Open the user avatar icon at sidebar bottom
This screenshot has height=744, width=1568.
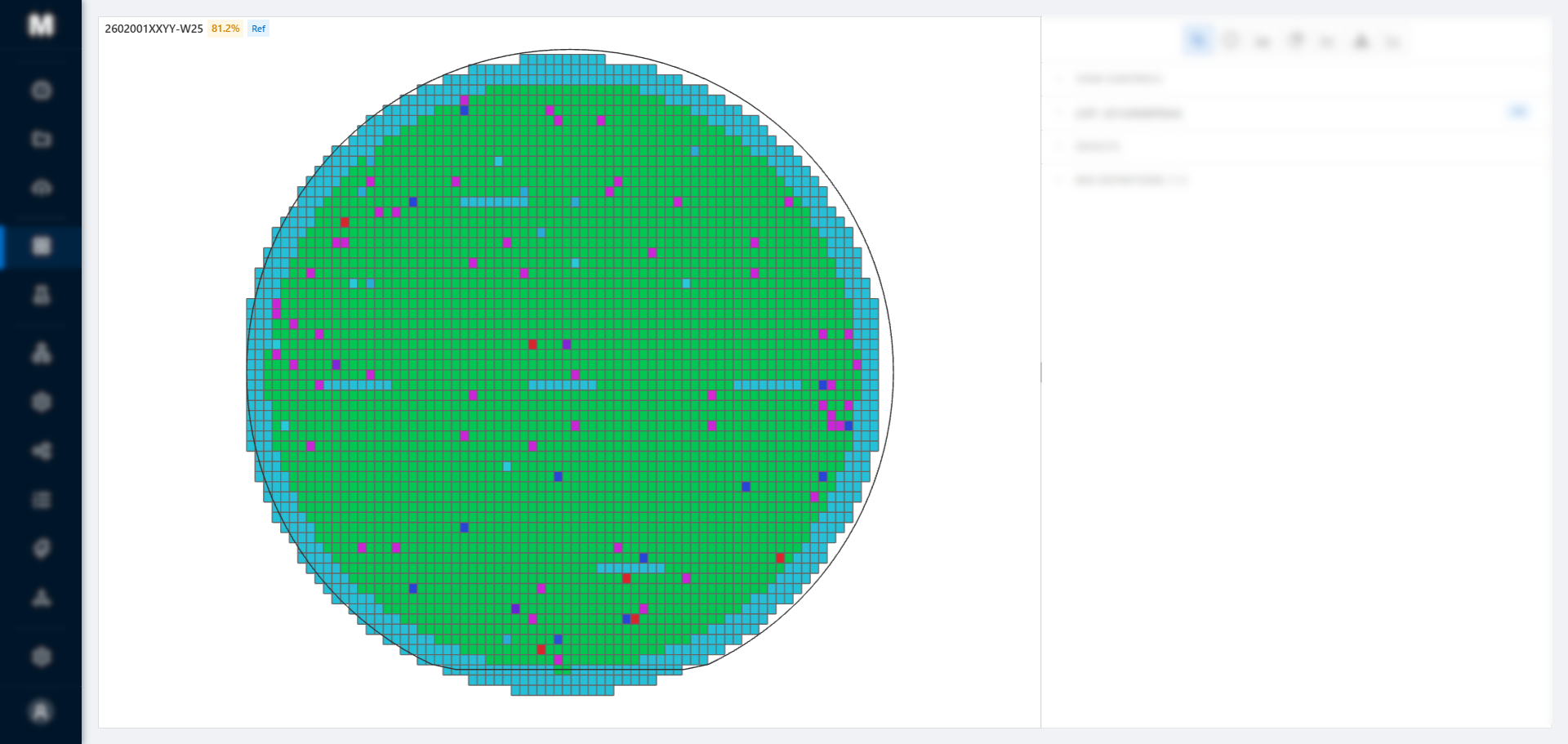pos(42,711)
